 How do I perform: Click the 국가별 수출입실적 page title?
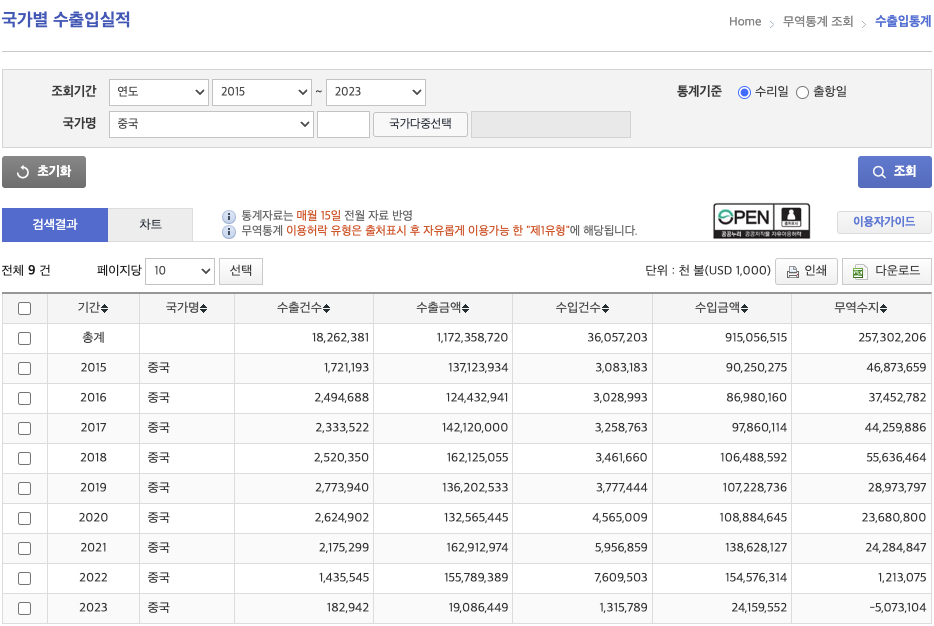point(66,19)
